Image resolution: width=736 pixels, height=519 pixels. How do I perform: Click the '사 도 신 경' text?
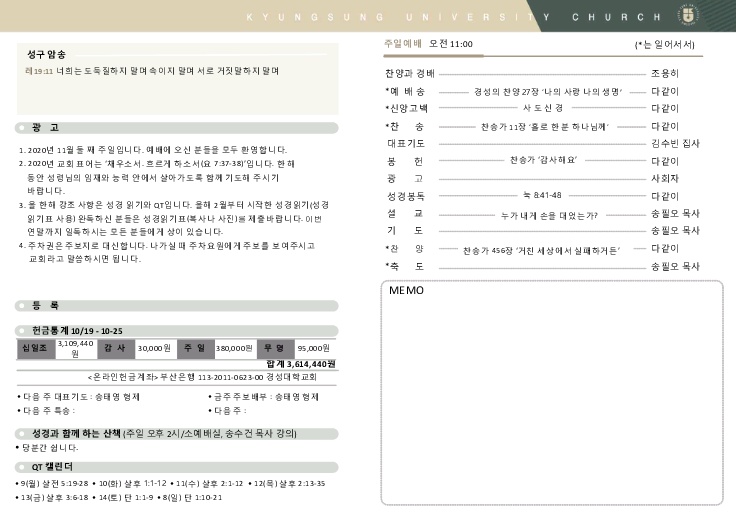[x=543, y=108]
